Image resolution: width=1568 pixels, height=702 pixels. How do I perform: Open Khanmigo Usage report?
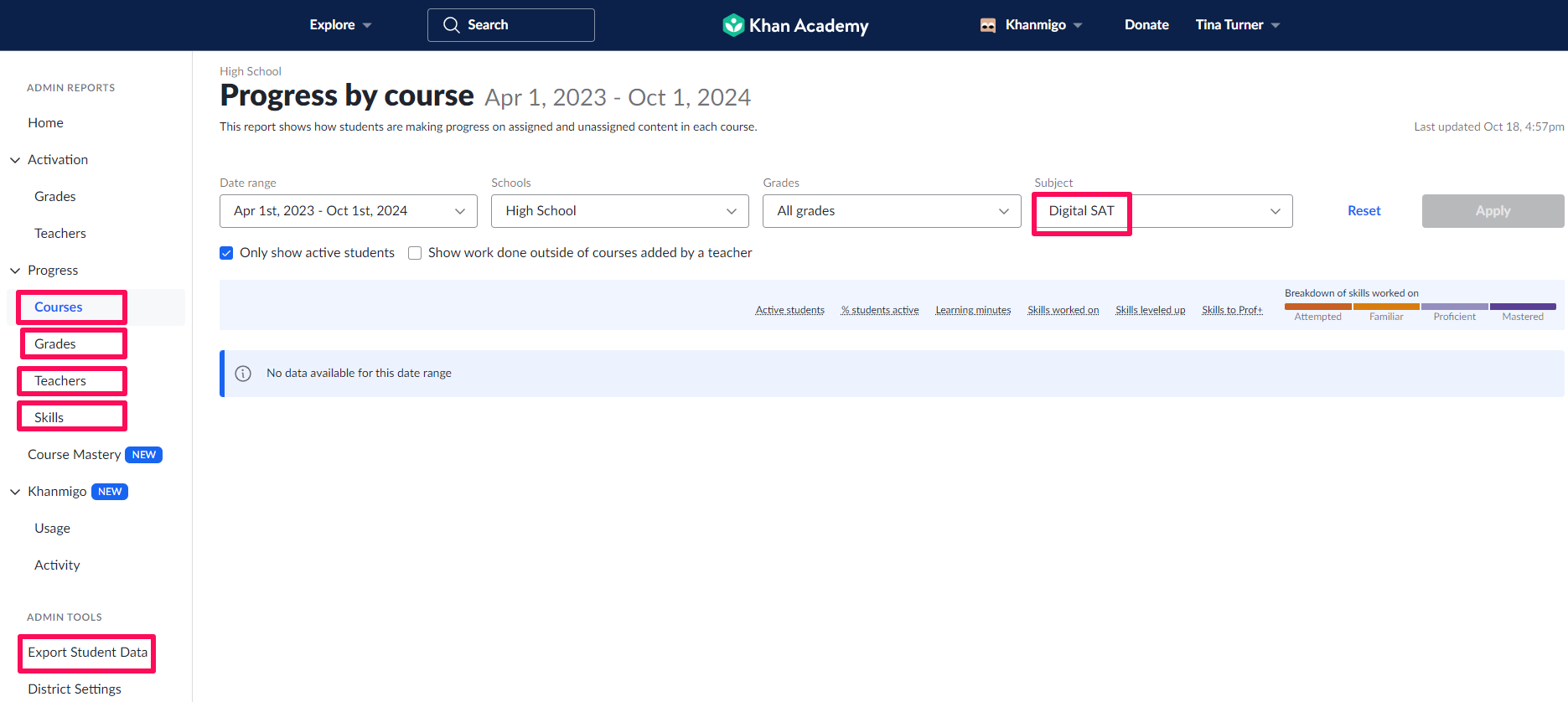pyautogui.click(x=52, y=529)
